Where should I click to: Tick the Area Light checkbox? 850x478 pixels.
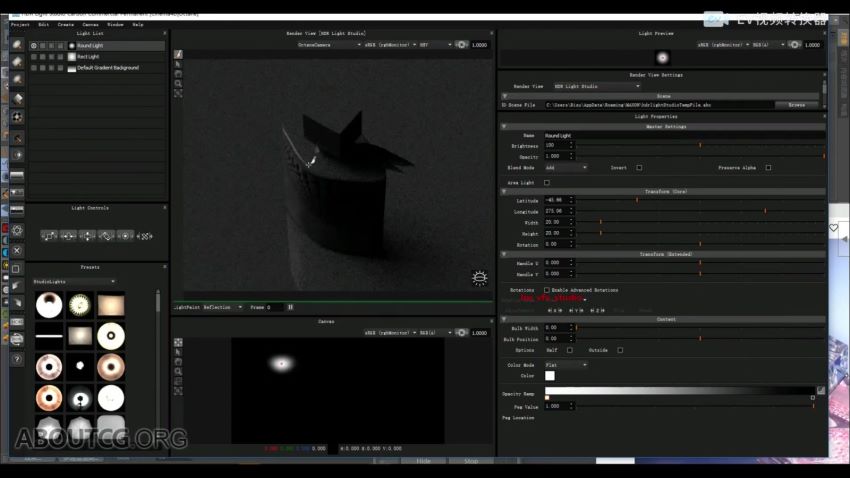tap(546, 183)
